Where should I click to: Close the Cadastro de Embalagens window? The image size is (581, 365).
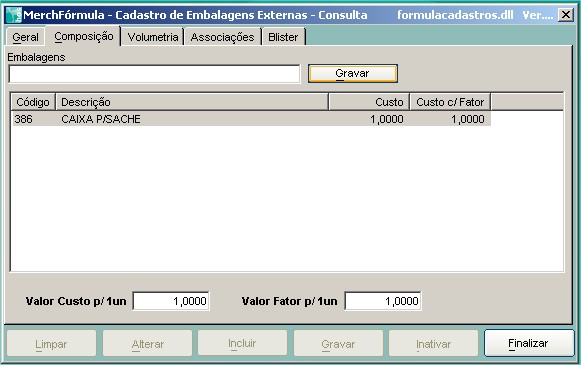click(x=566, y=15)
